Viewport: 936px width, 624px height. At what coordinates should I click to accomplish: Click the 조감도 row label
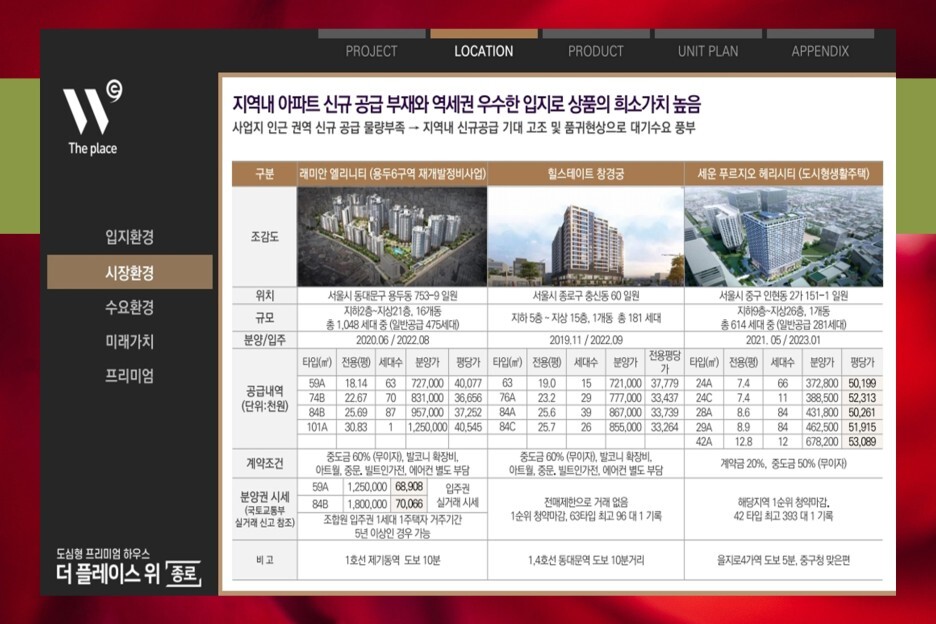click(x=264, y=236)
